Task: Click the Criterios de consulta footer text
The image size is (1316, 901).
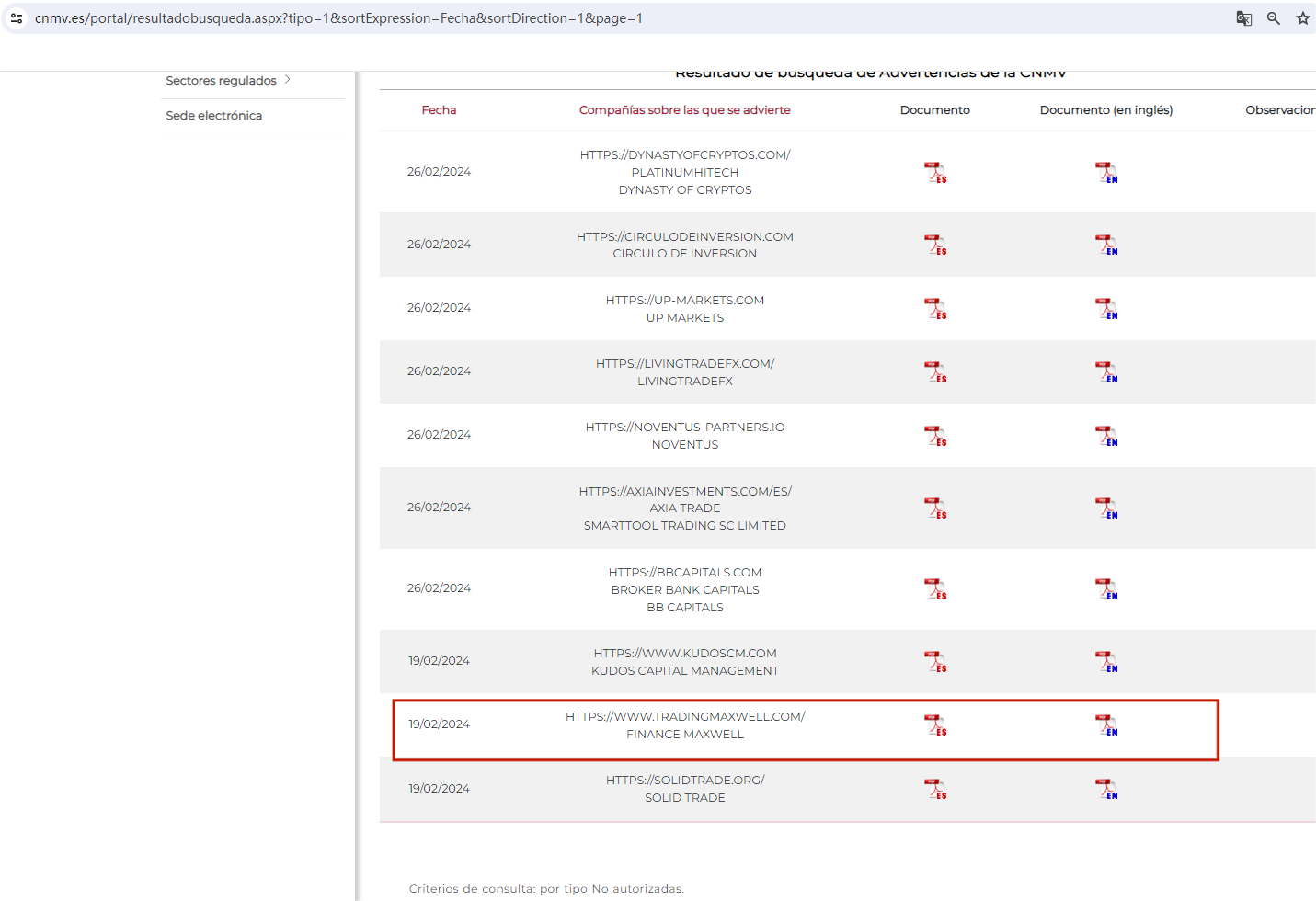Action: [546, 889]
